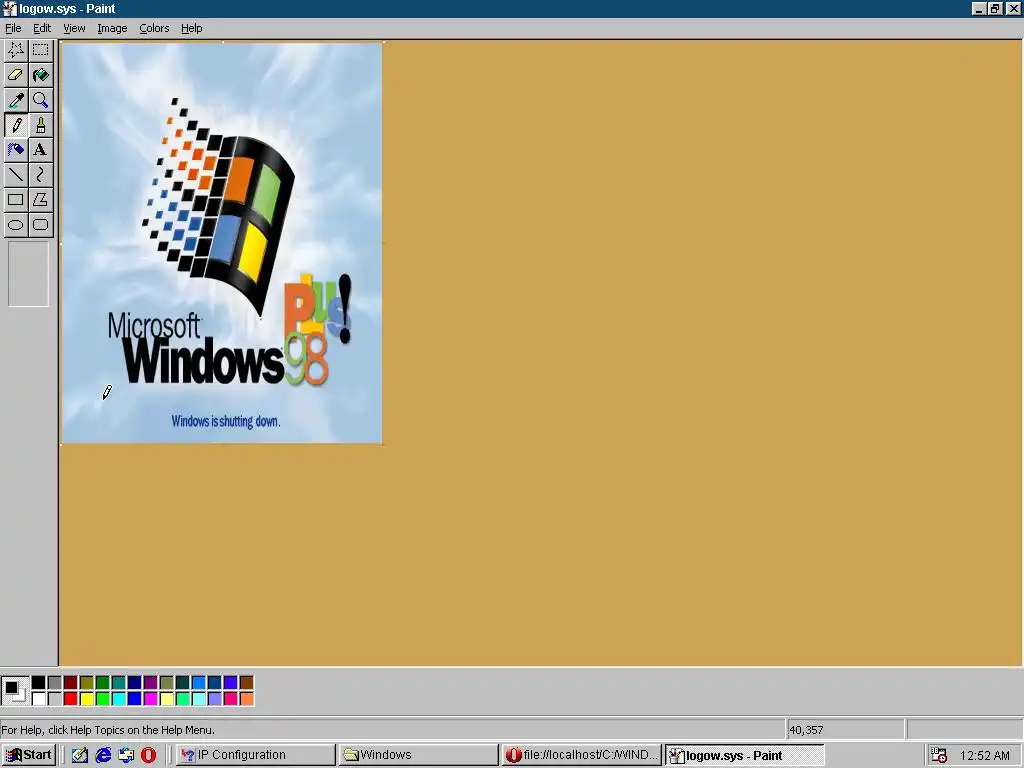The width and height of the screenshot is (1024, 768).
Task: Choose the Rounded Rectangle tool
Action: coord(40,225)
